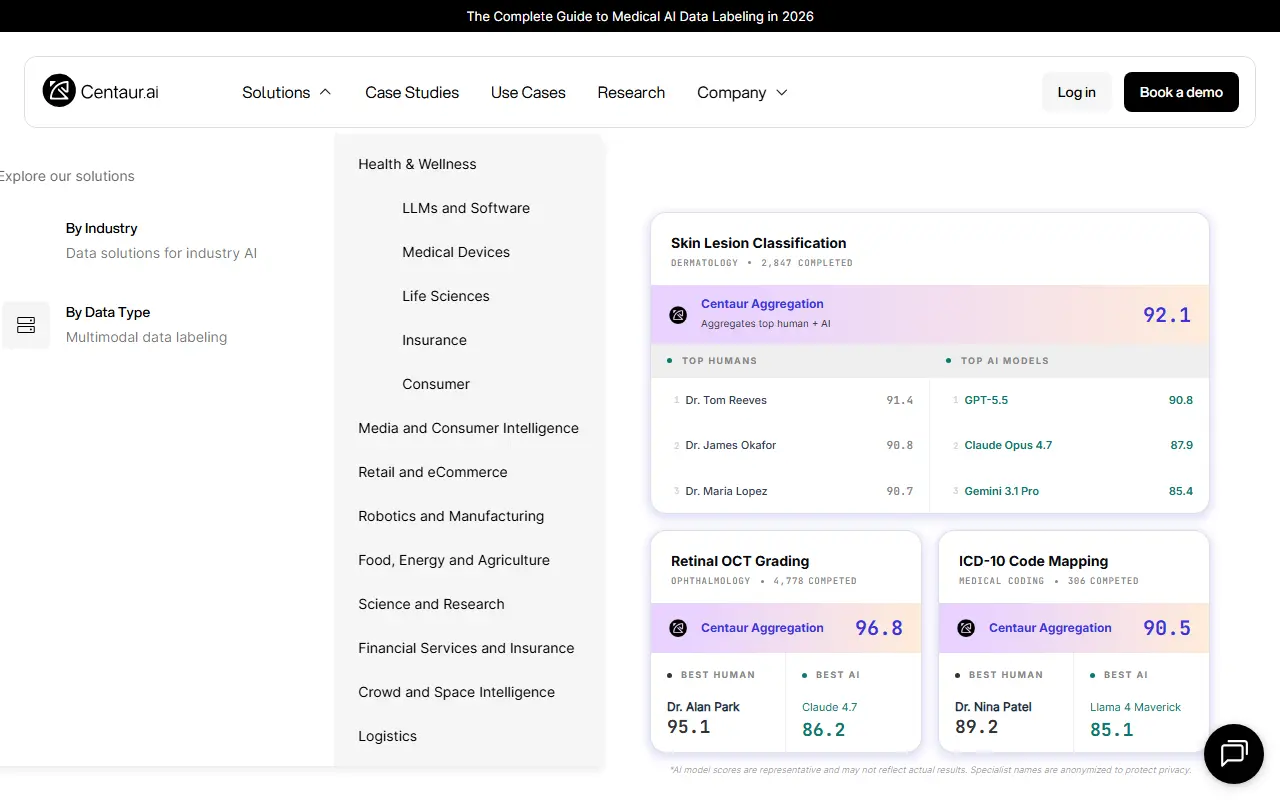Click the 92.1 aggregation score

[x=1167, y=315]
